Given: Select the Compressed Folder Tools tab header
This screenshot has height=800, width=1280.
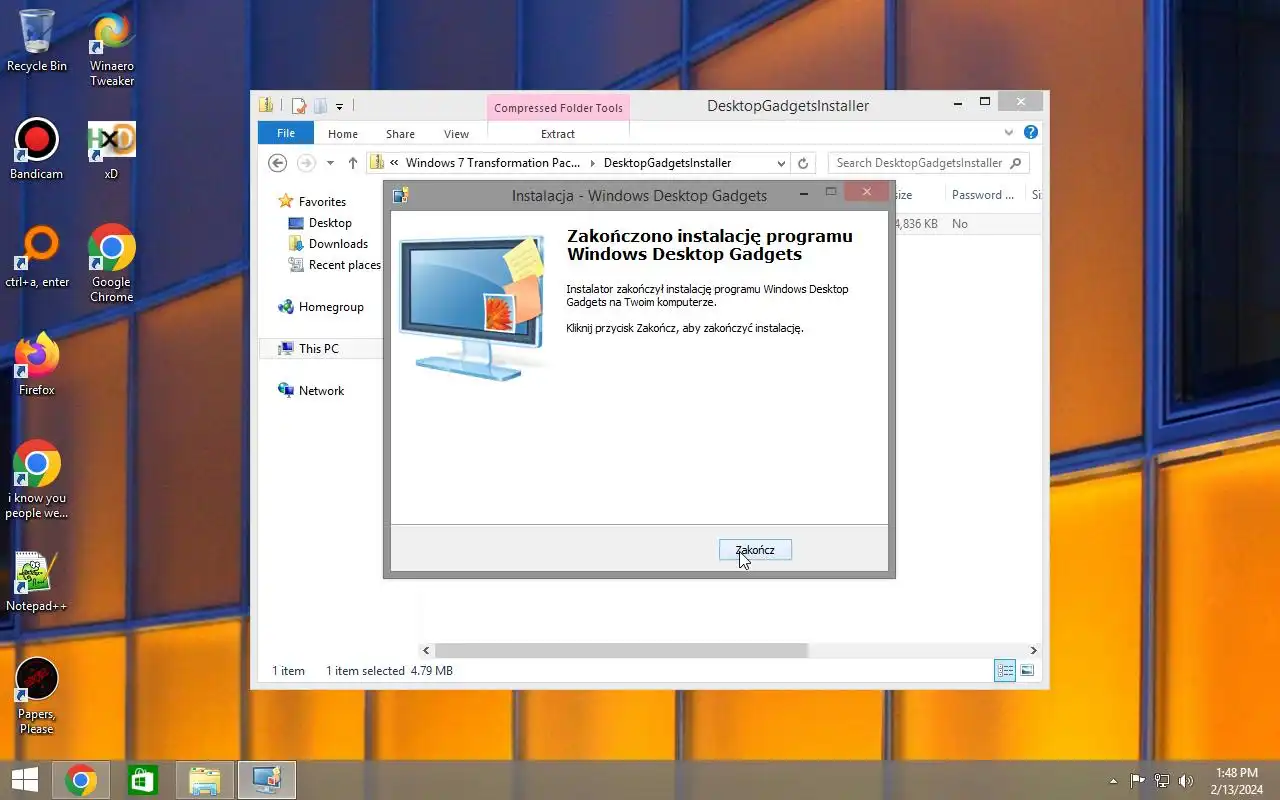Looking at the screenshot, I should pyautogui.click(x=558, y=108).
